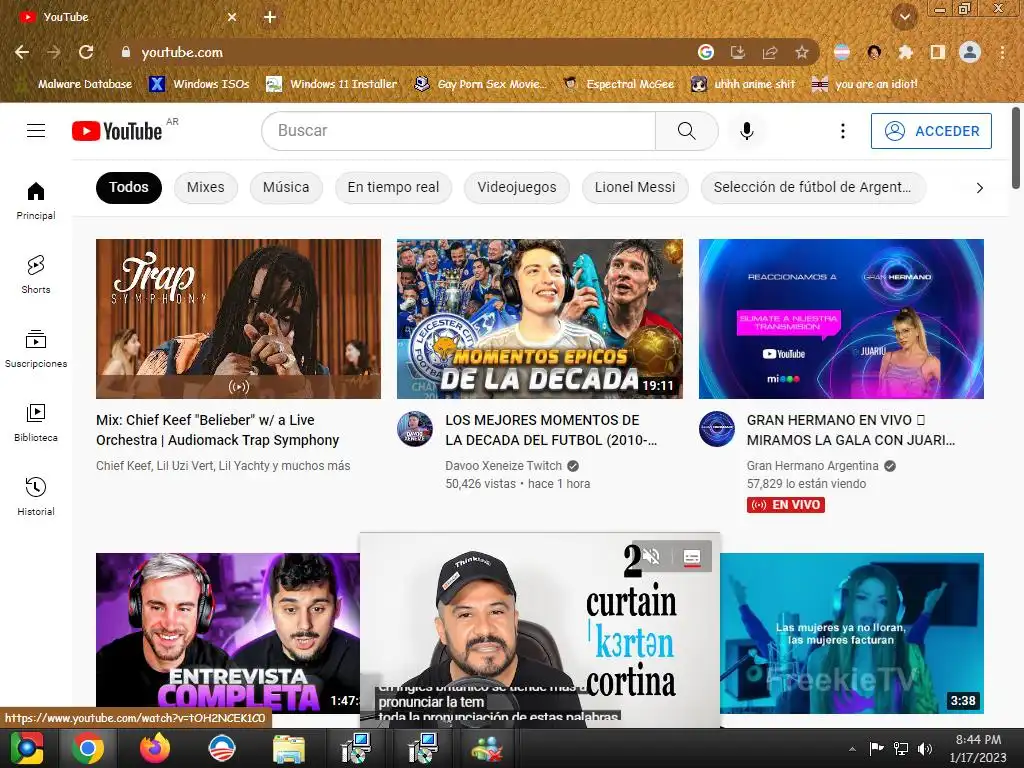This screenshot has width=1024, height=768.
Task: Reload the page with refresh icon
Action: point(86,52)
